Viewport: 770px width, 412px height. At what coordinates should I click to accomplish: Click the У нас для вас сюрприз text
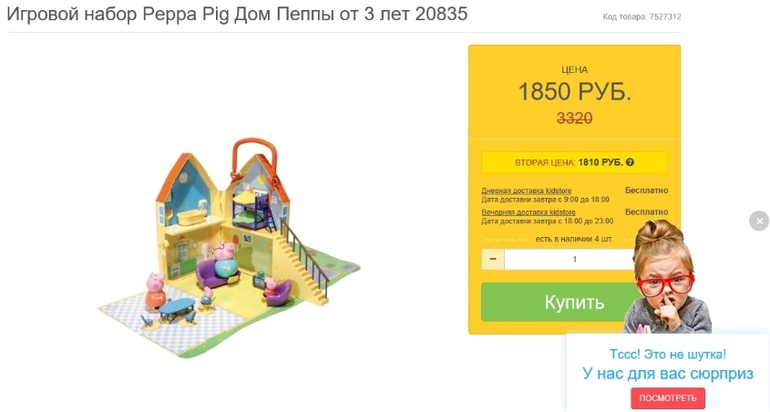coord(668,373)
